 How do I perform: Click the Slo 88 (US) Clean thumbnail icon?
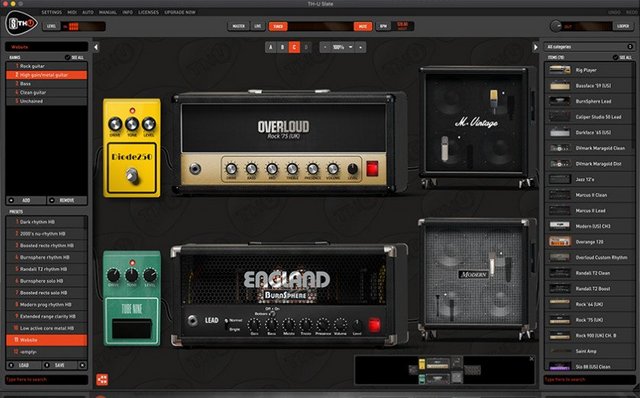click(560, 366)
